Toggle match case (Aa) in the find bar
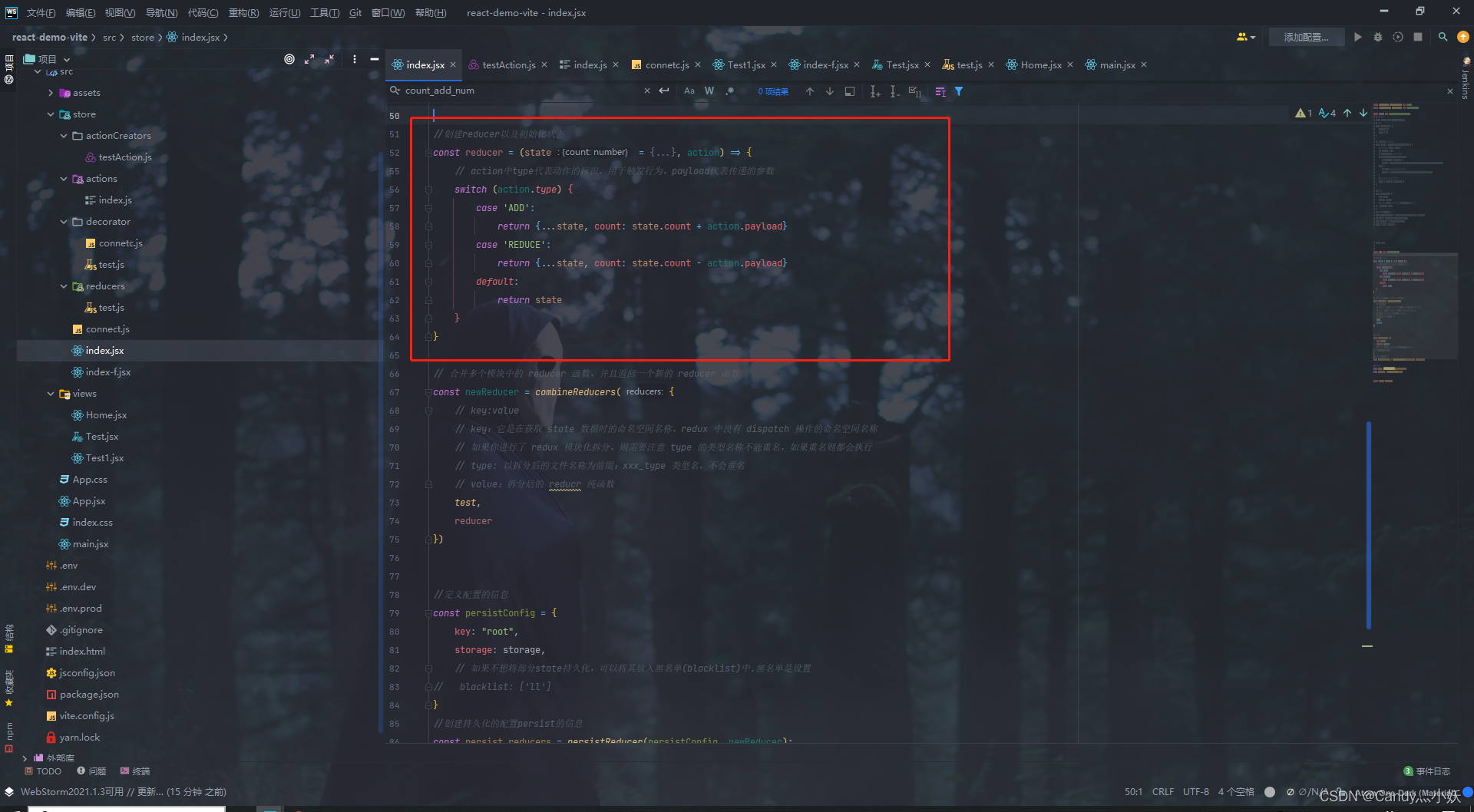This screenshot has width=1474, height=812. click(x=689, y=91)
